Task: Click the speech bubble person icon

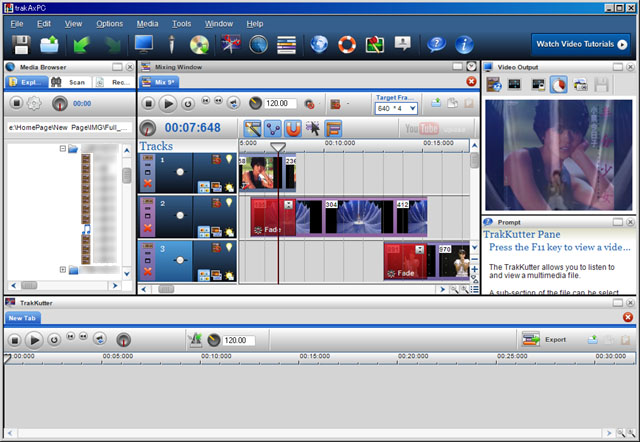Action: [x=403, y=44]
